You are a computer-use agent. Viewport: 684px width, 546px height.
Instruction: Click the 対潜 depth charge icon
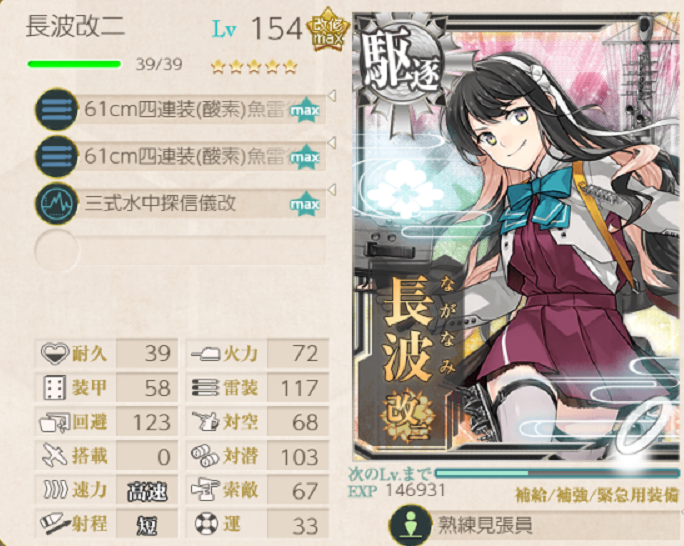coord(206,456)
